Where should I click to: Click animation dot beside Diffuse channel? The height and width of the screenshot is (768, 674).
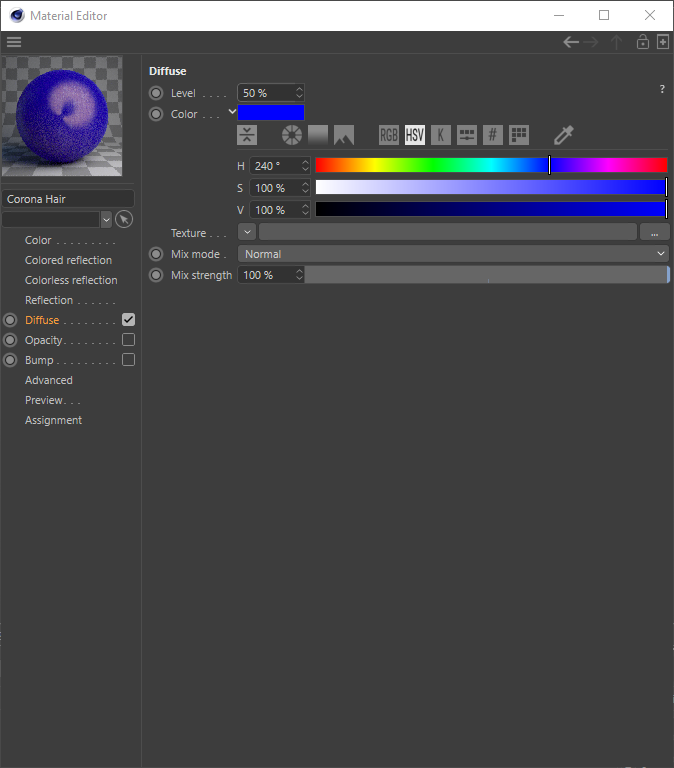[10, 320]
